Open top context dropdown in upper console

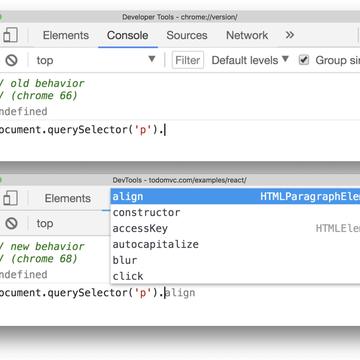96,60
